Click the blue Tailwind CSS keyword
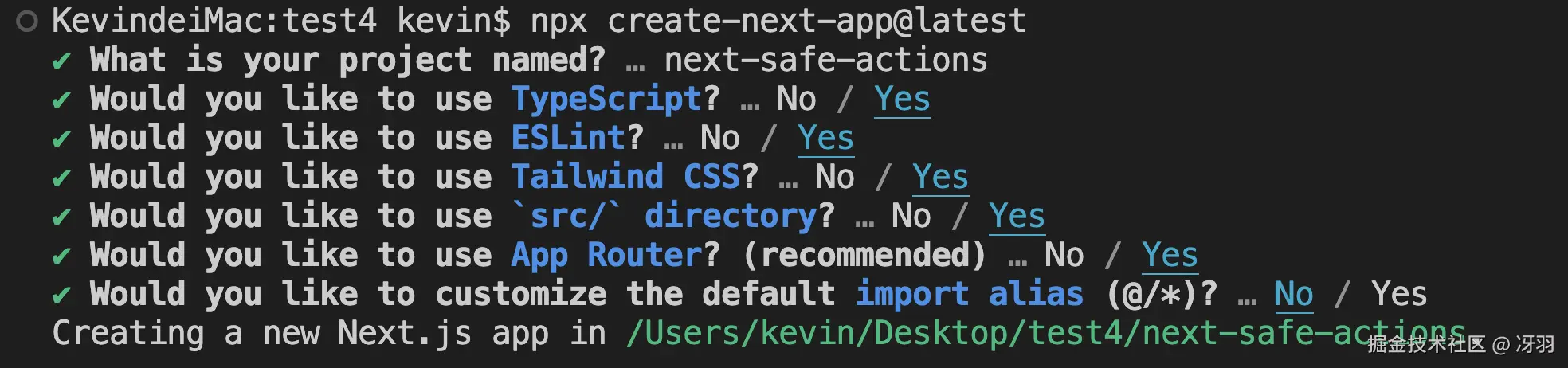 click(625, 178)
